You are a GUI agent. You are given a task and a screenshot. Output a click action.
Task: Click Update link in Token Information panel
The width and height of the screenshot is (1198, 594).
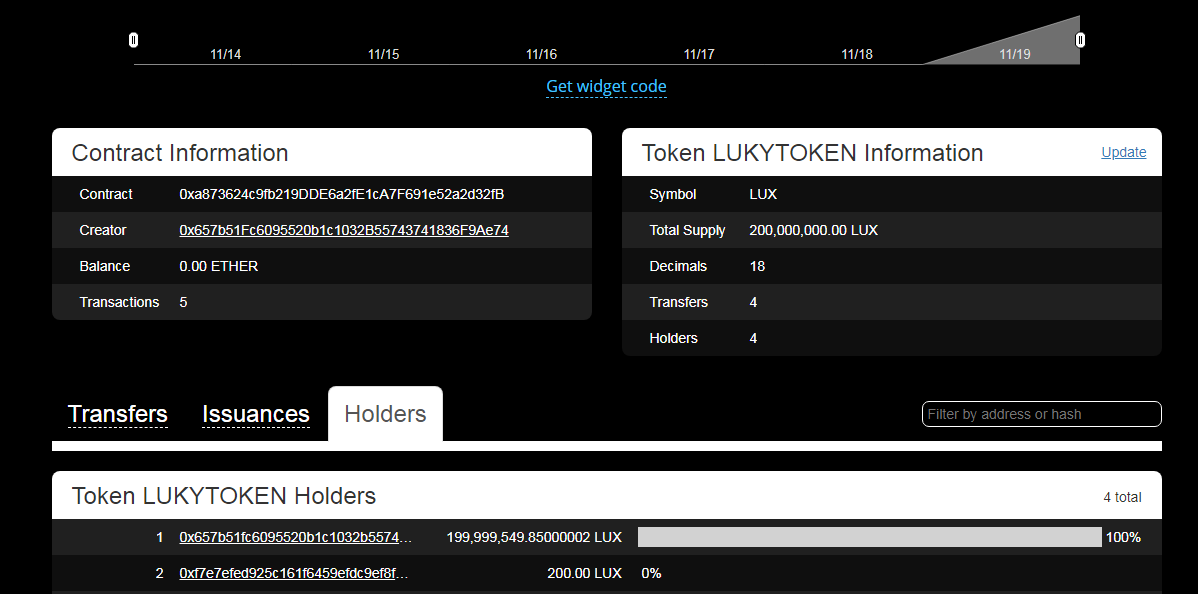1123,152
